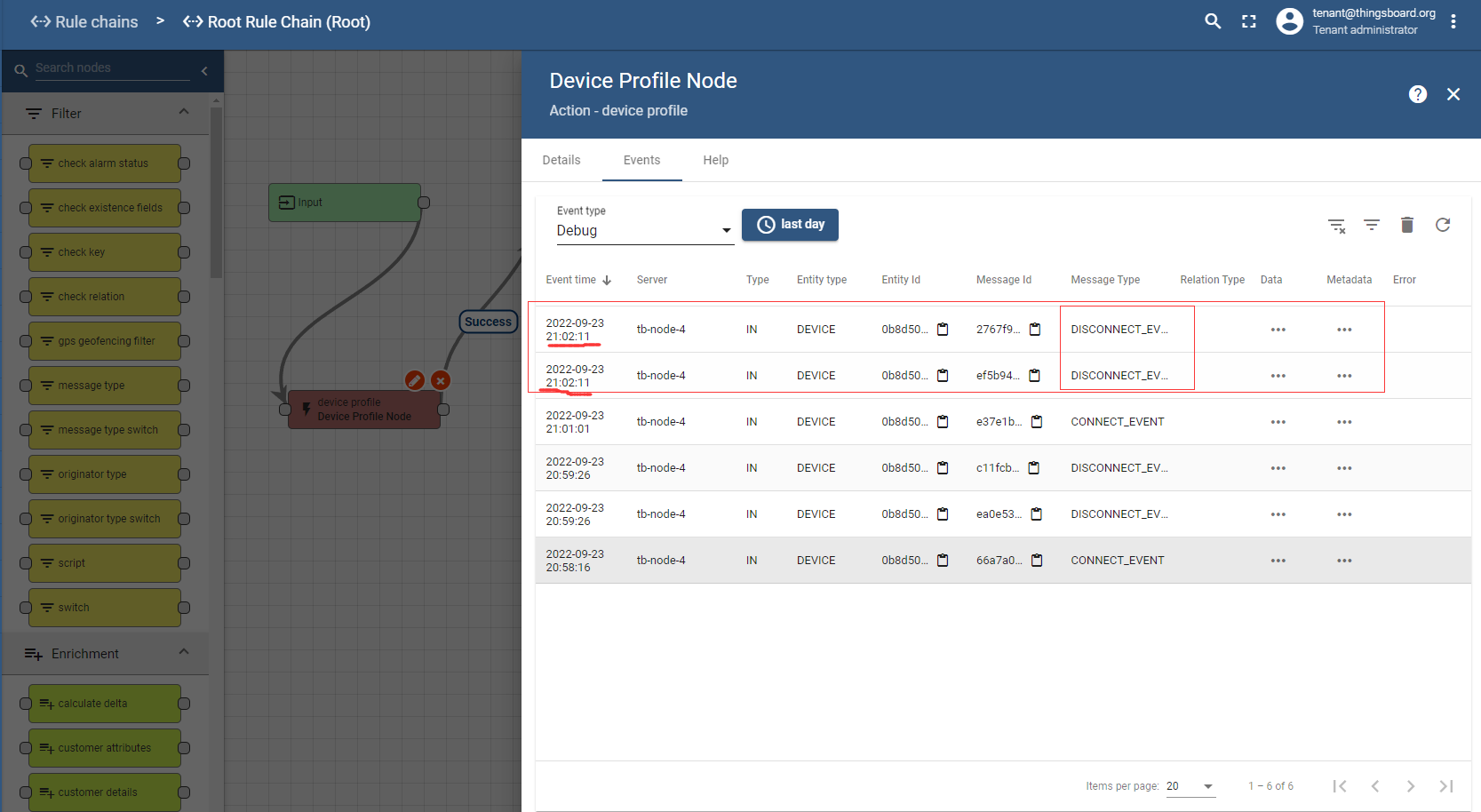Screen dimensions: 1481x812
Task: Close the Device Profile Node panel
Action: click(1453, 94)
